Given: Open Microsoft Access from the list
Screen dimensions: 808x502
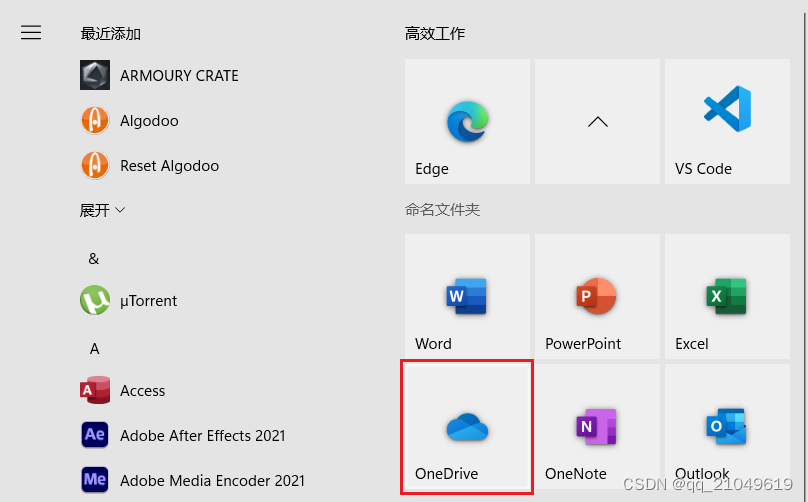Looking at the screenshot, I should pos(123,391).
